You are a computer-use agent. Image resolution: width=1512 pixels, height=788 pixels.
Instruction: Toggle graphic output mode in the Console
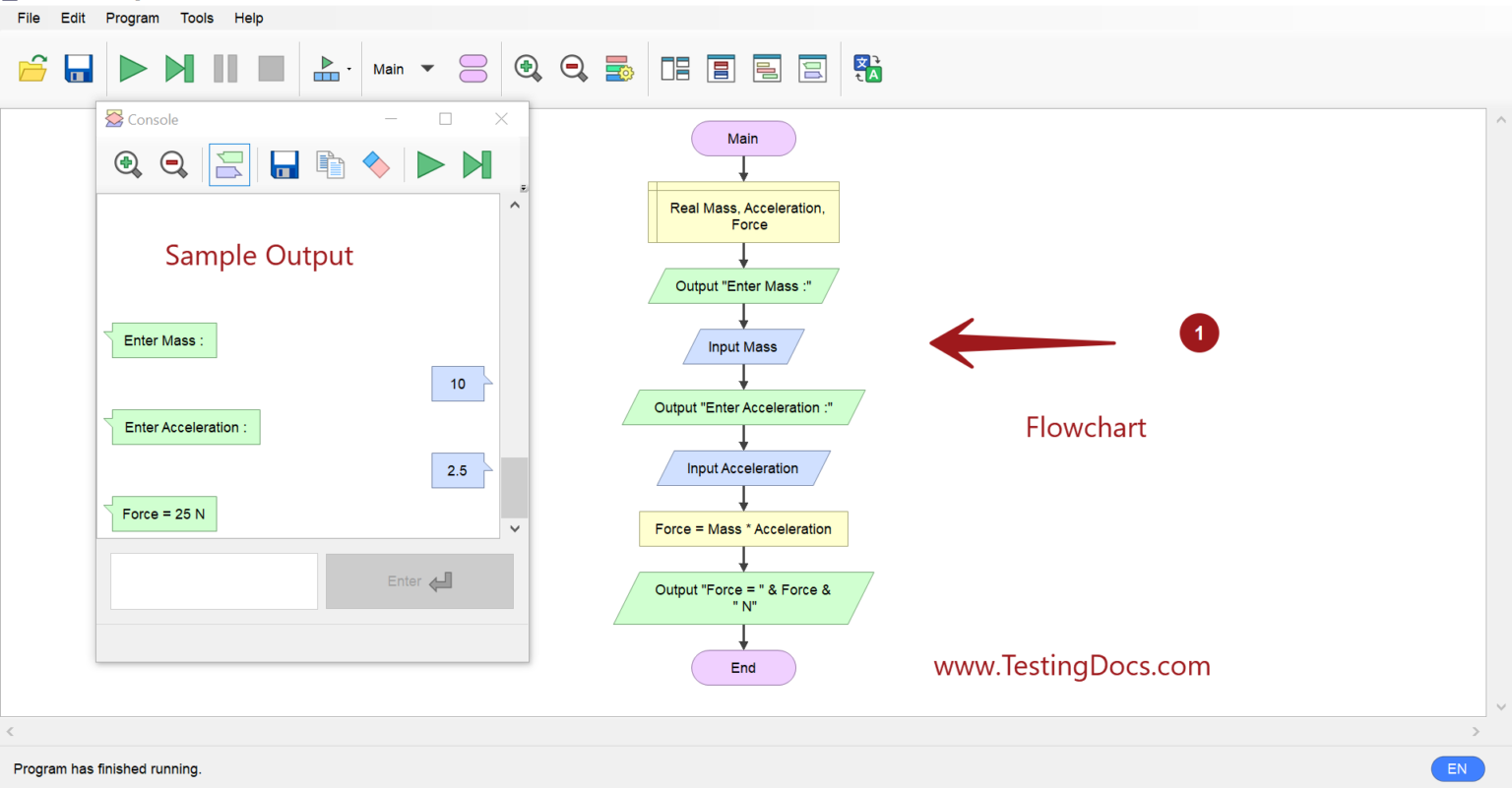(229, 164)
